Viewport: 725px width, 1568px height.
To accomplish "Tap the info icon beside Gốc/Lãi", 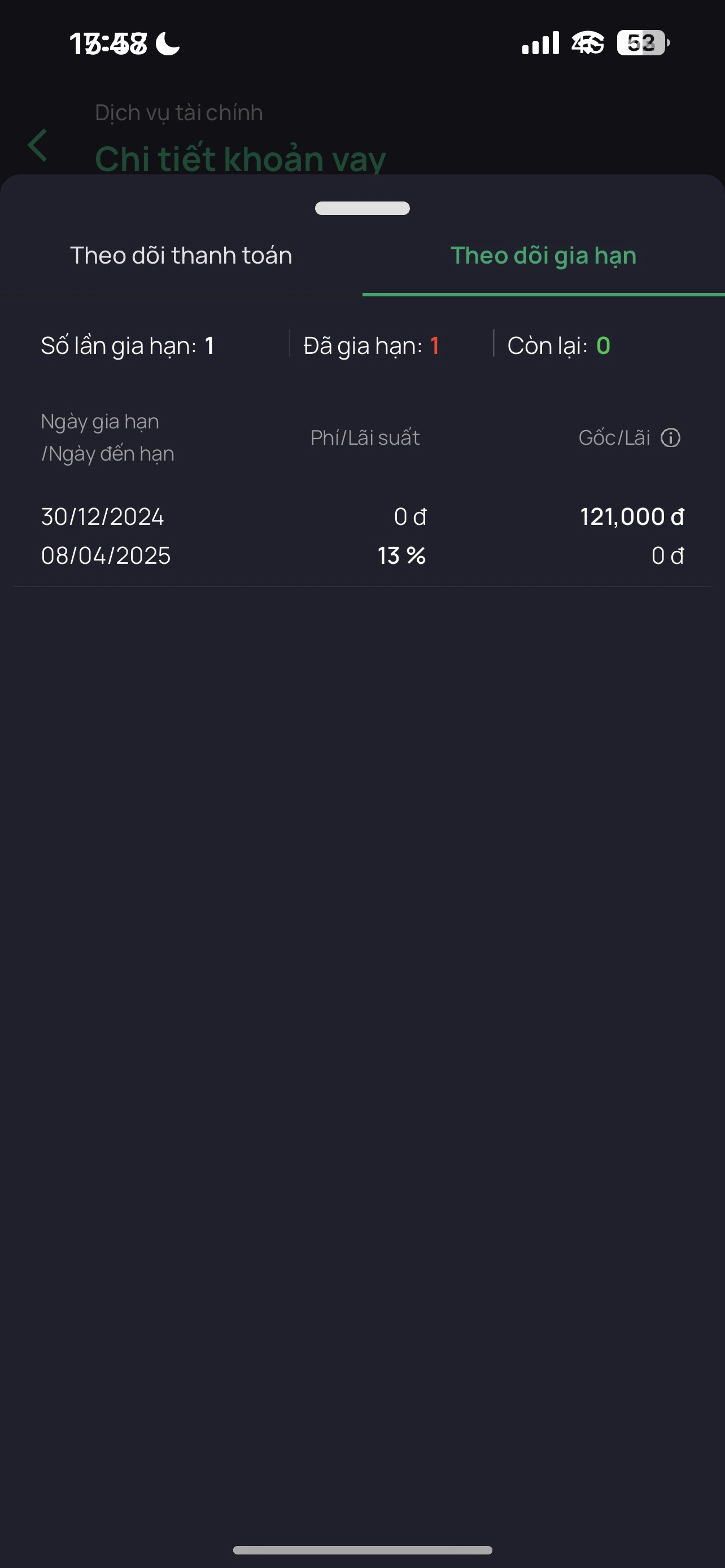I will coord(670,437).
